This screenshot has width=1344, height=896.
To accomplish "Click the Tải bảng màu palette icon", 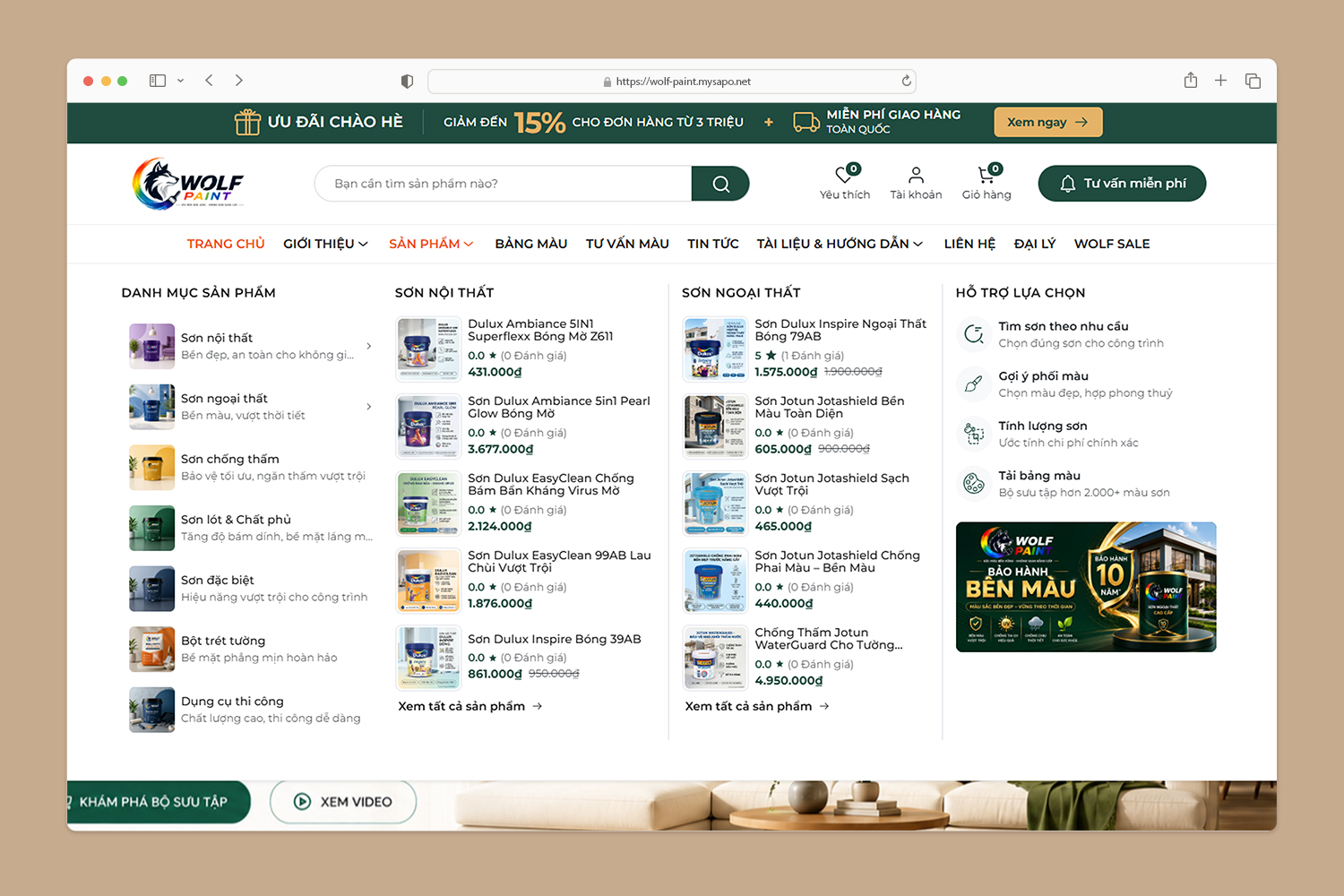I will click(974, 484).
